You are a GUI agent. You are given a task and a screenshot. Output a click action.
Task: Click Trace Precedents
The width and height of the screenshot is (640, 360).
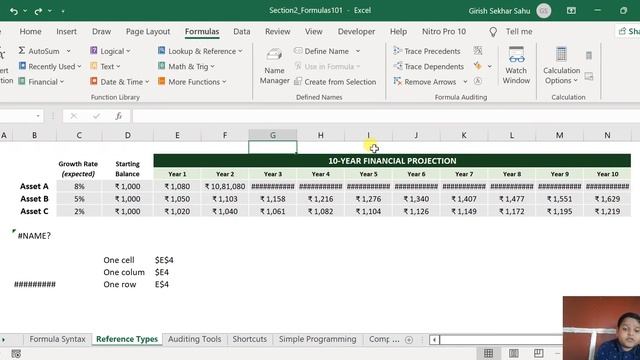[427, 51]
